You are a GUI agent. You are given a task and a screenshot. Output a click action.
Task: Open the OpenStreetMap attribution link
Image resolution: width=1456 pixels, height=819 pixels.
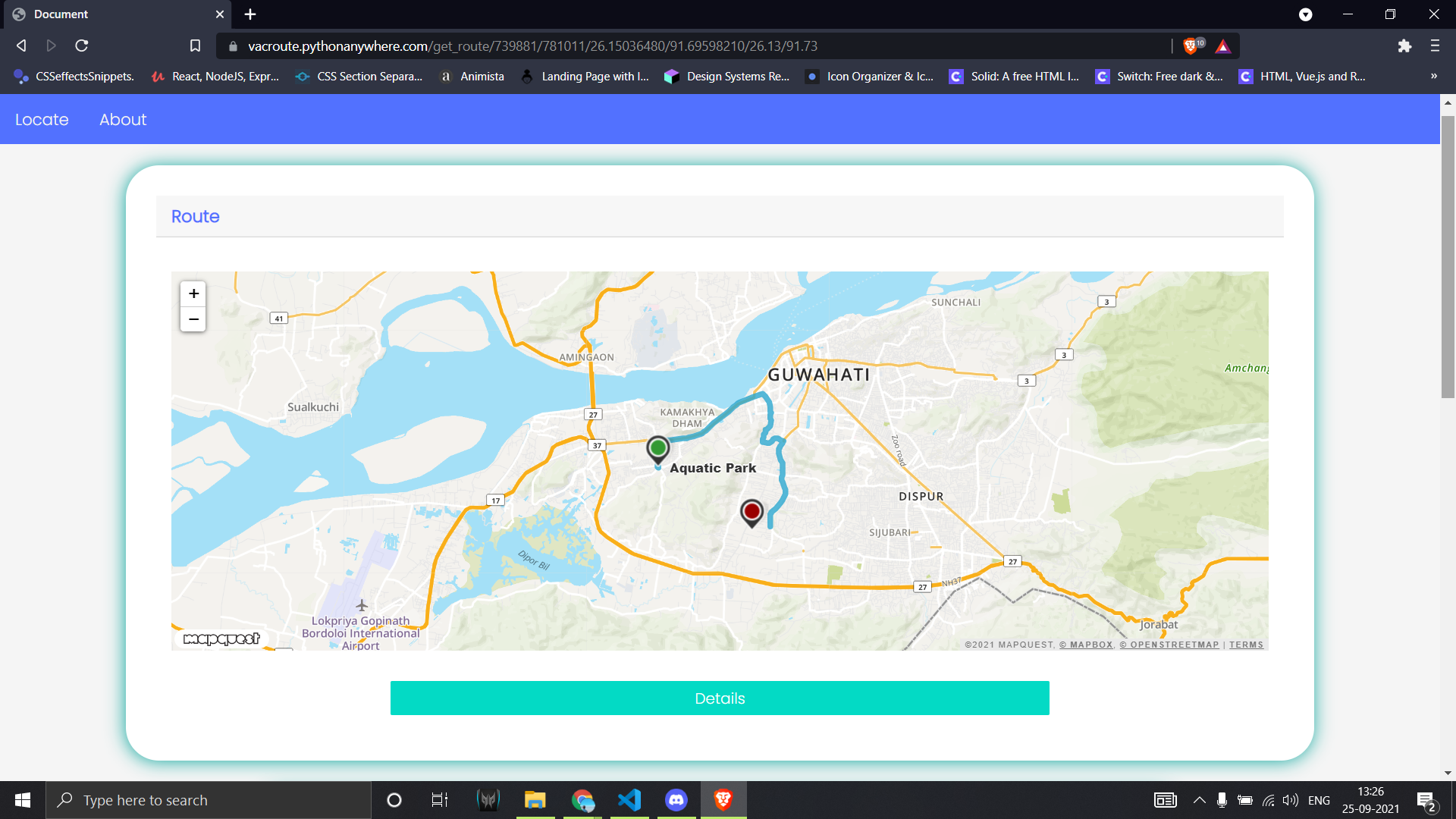point(1169,645)
